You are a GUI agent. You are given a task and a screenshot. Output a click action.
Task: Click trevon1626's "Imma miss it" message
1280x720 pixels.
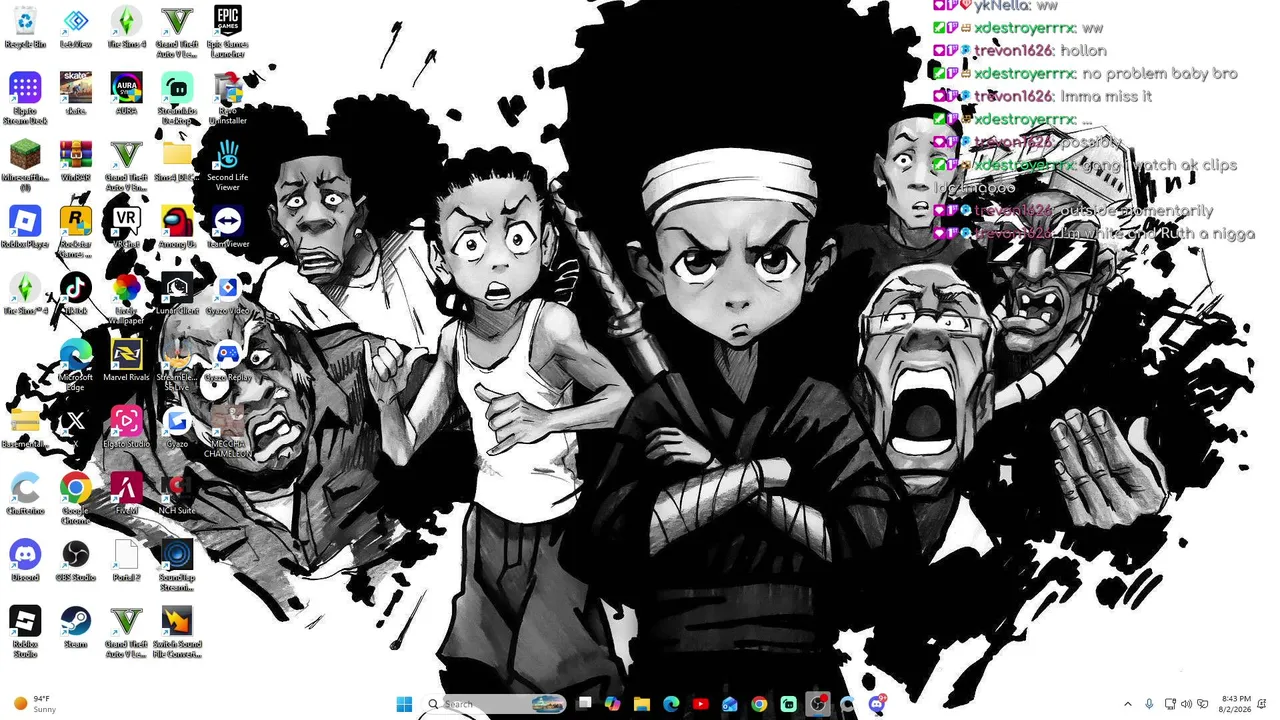(1106, 96)
